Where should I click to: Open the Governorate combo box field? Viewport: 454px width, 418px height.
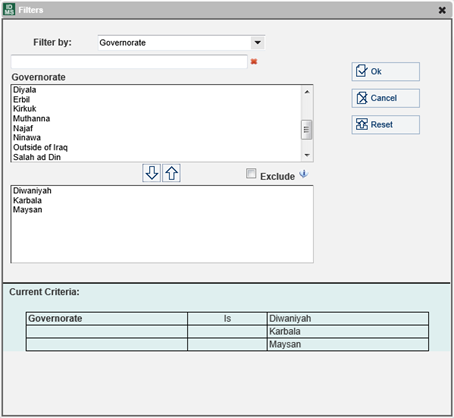tap(181, 43)
